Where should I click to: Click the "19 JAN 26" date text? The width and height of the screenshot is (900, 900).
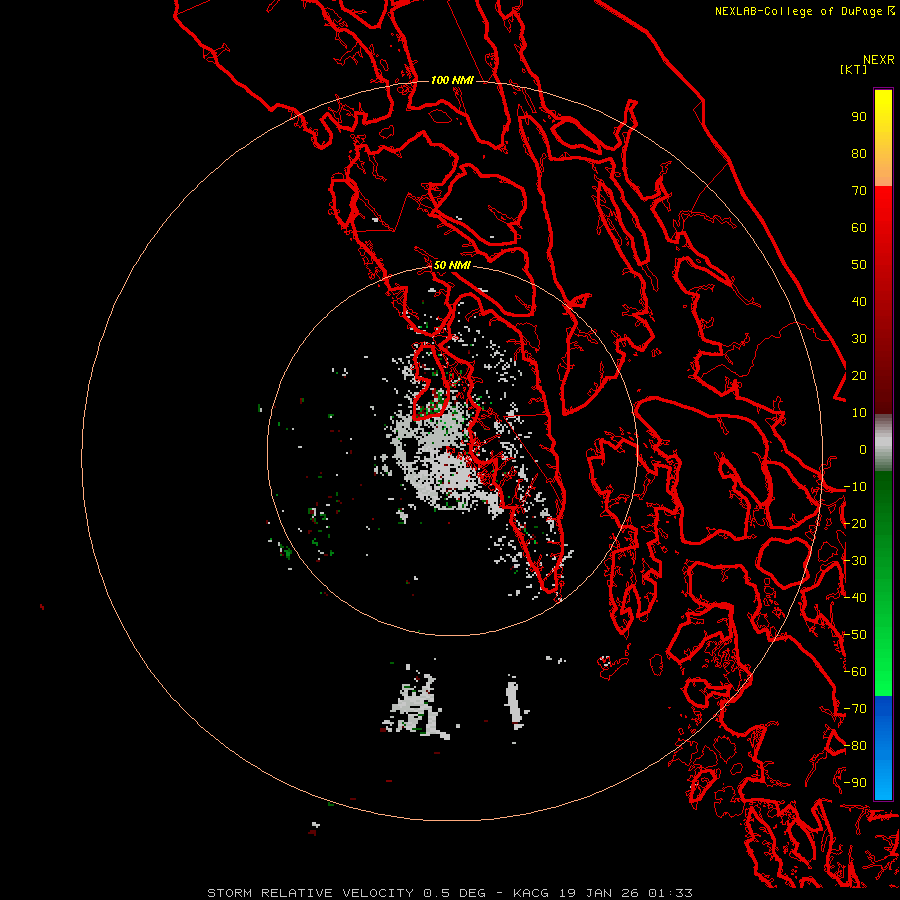click(599, 893)
